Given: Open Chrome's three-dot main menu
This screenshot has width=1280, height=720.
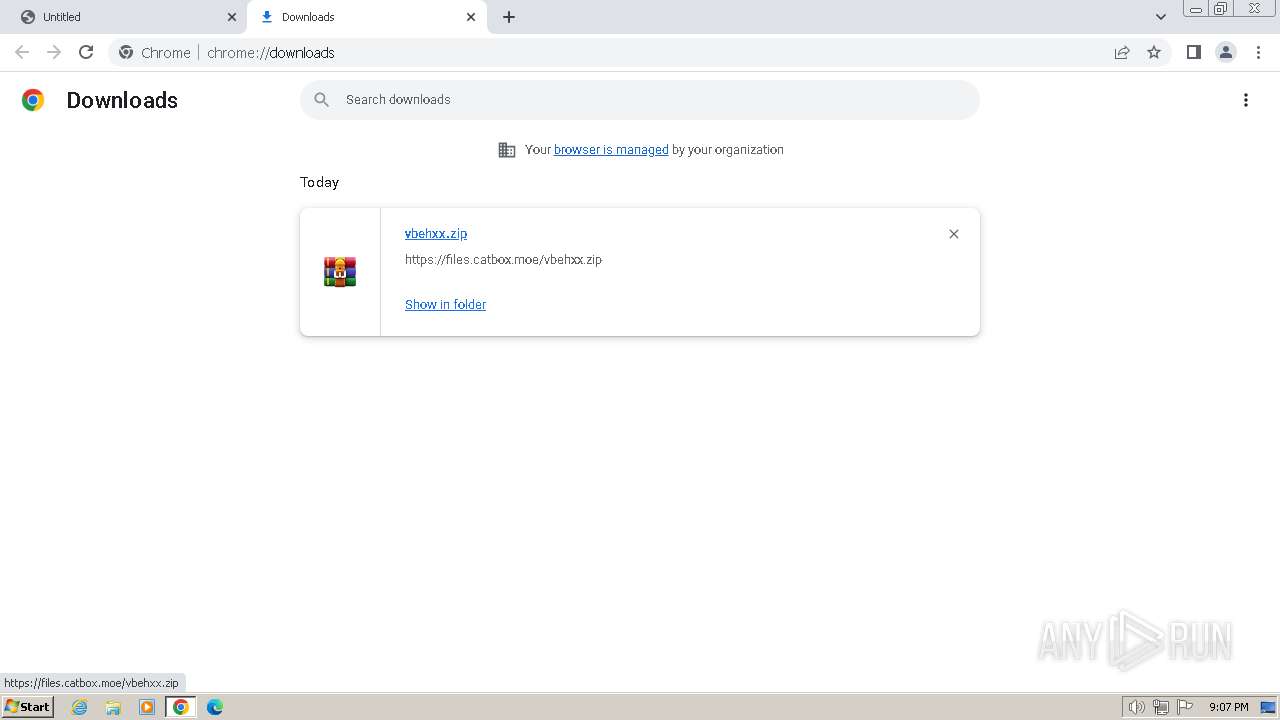Looking at the screenshot, I should (x=1258, y=52).
